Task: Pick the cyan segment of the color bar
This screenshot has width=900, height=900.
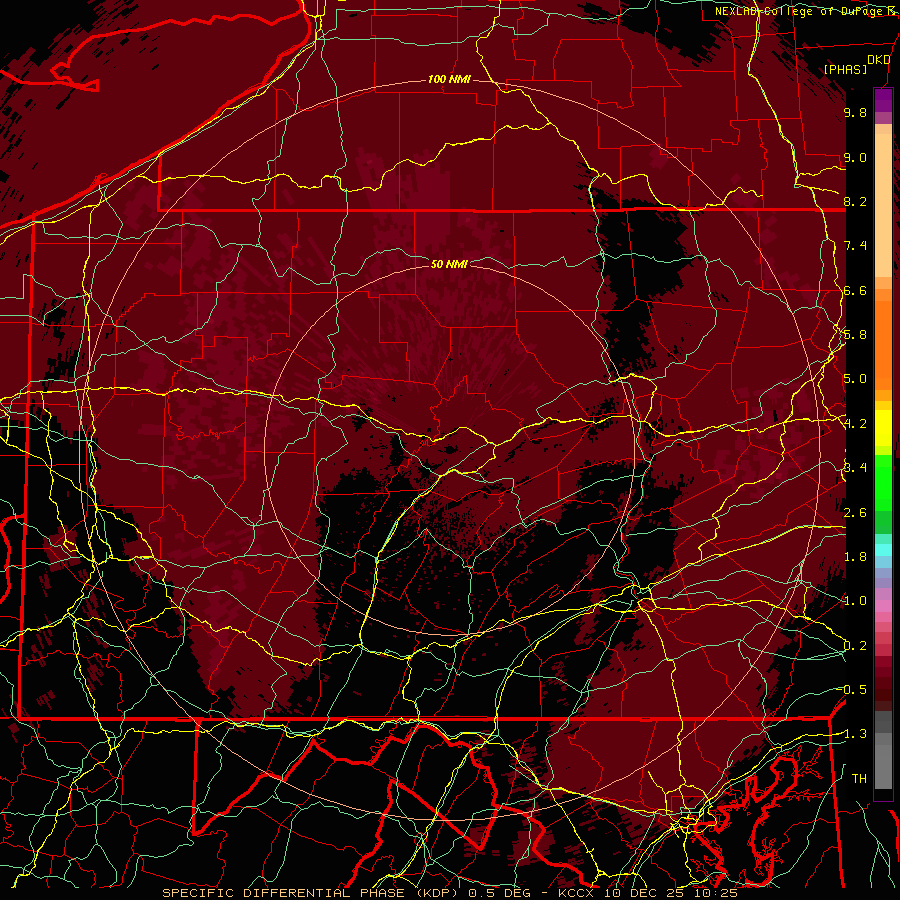Action: pos(883,549)
